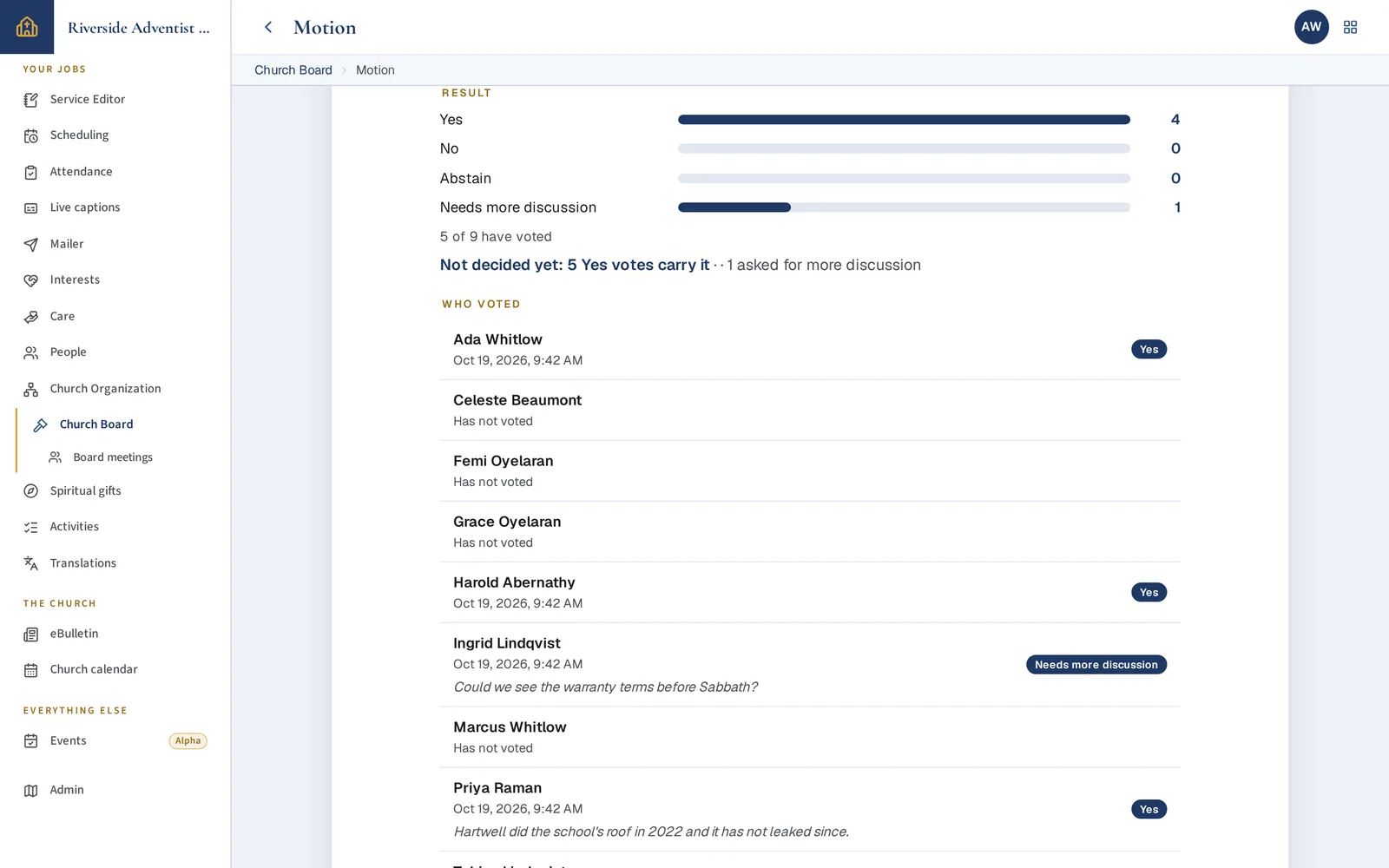Screen dimensions: 1389x868
Task: Open Church calendar from the sidebar
Action: pyautogui.click(x=94, y=669)
